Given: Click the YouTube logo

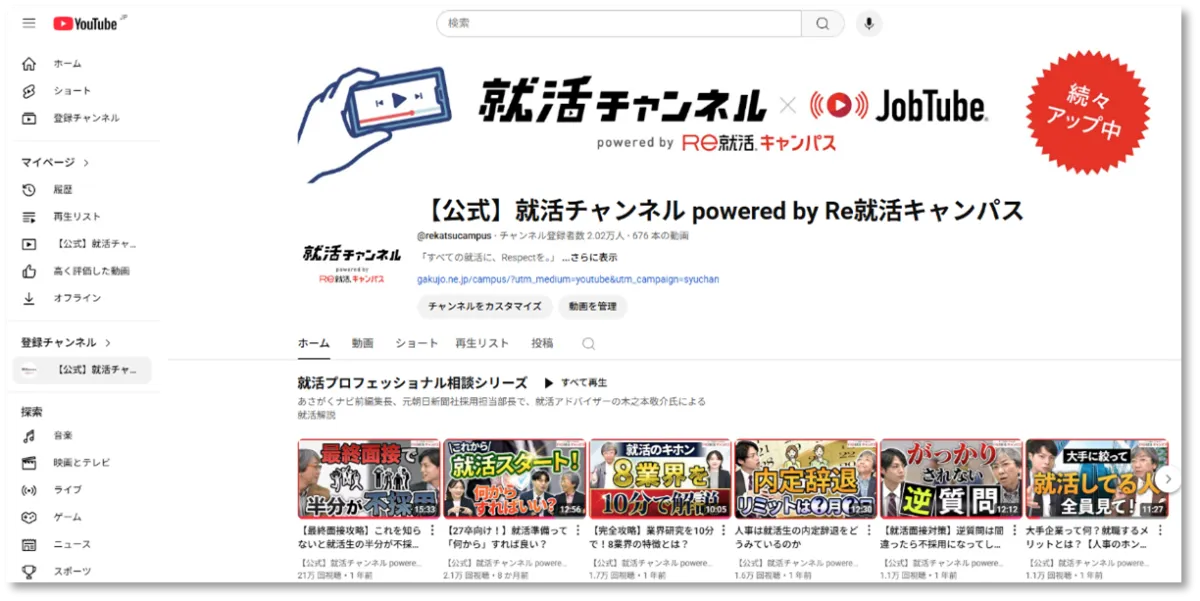Looking at the screenshot, I should pyautogui.click(x=85, y=23).
